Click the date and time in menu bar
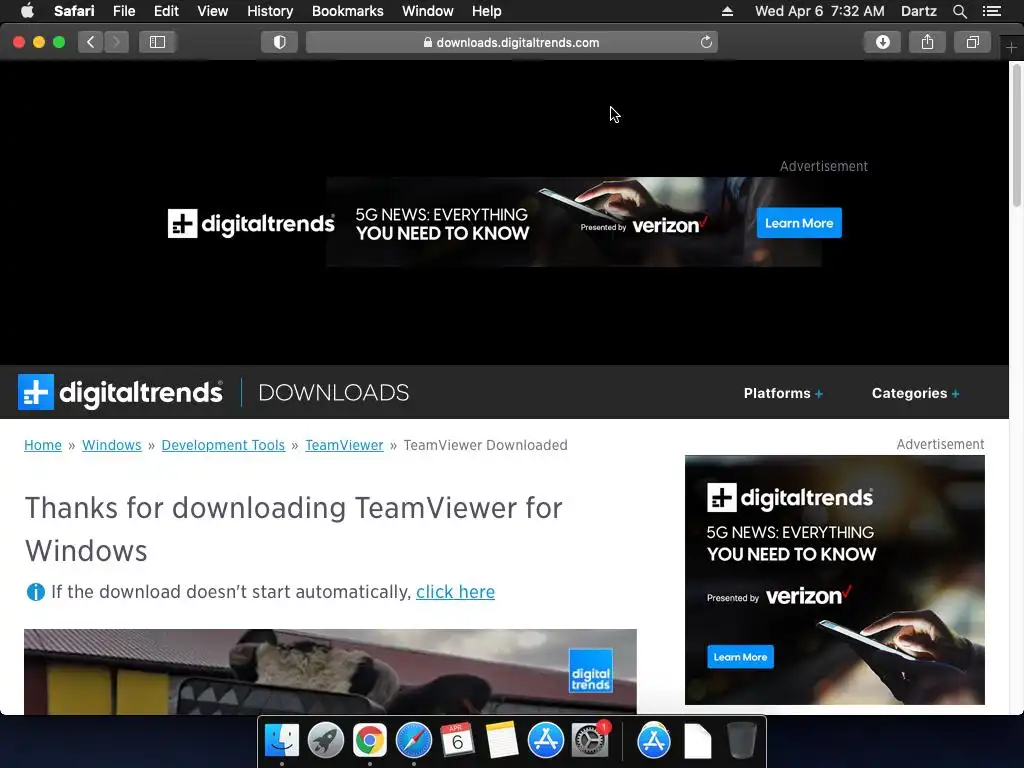Viewport: 1024px width, 768px height. tap(820, 11)
